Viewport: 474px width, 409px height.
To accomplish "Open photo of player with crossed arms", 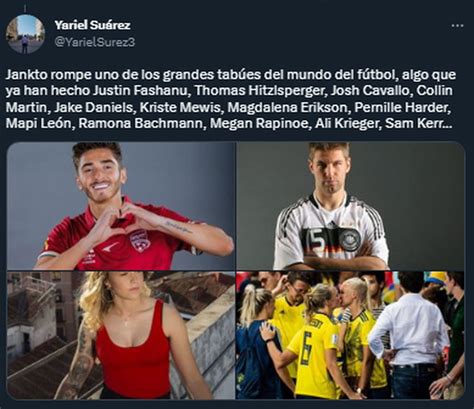I will click(350, 206).
